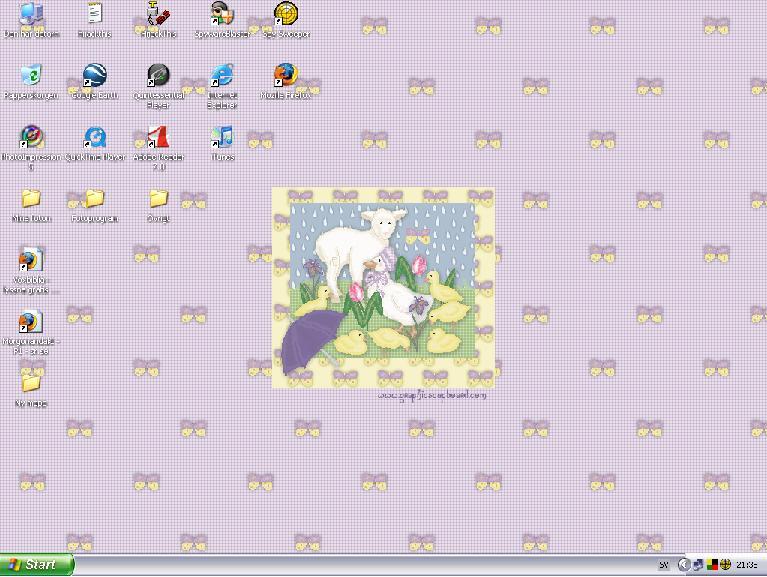The height and width of the screenshot is (577, 767).
Task: Select the Internet Explorer desktop icon
Action: [222, 76]
